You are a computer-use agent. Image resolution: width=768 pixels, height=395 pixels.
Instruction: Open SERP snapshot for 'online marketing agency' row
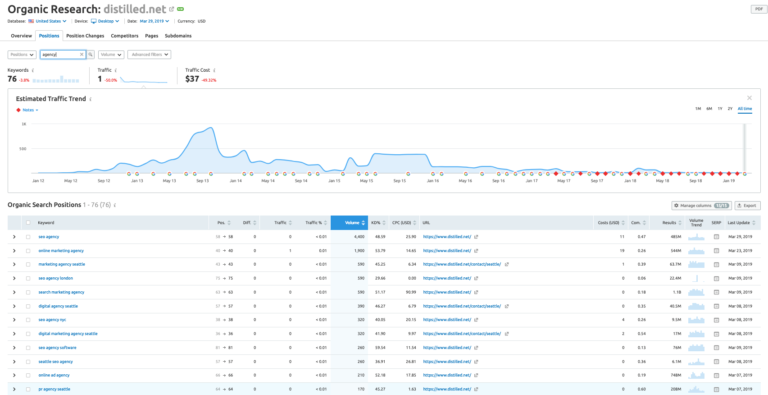click(x=716, y=250)
